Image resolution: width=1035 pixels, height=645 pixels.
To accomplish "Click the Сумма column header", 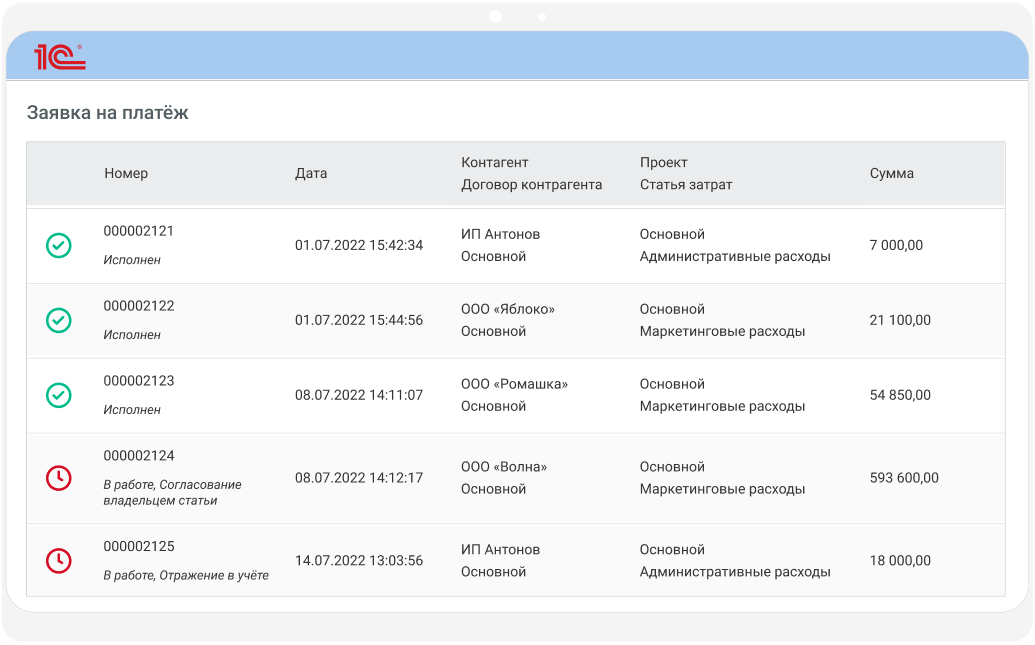I will (891, 173).
